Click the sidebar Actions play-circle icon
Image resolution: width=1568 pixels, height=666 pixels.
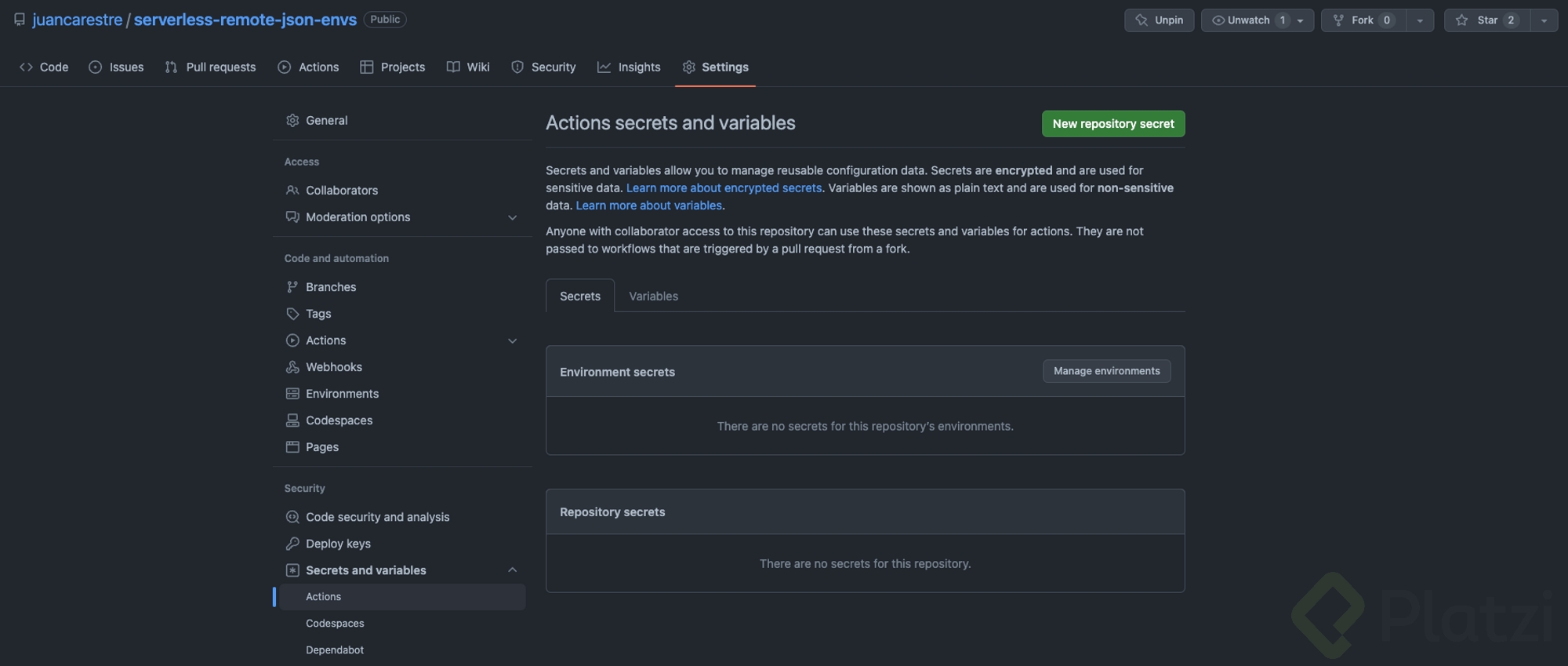292,340
